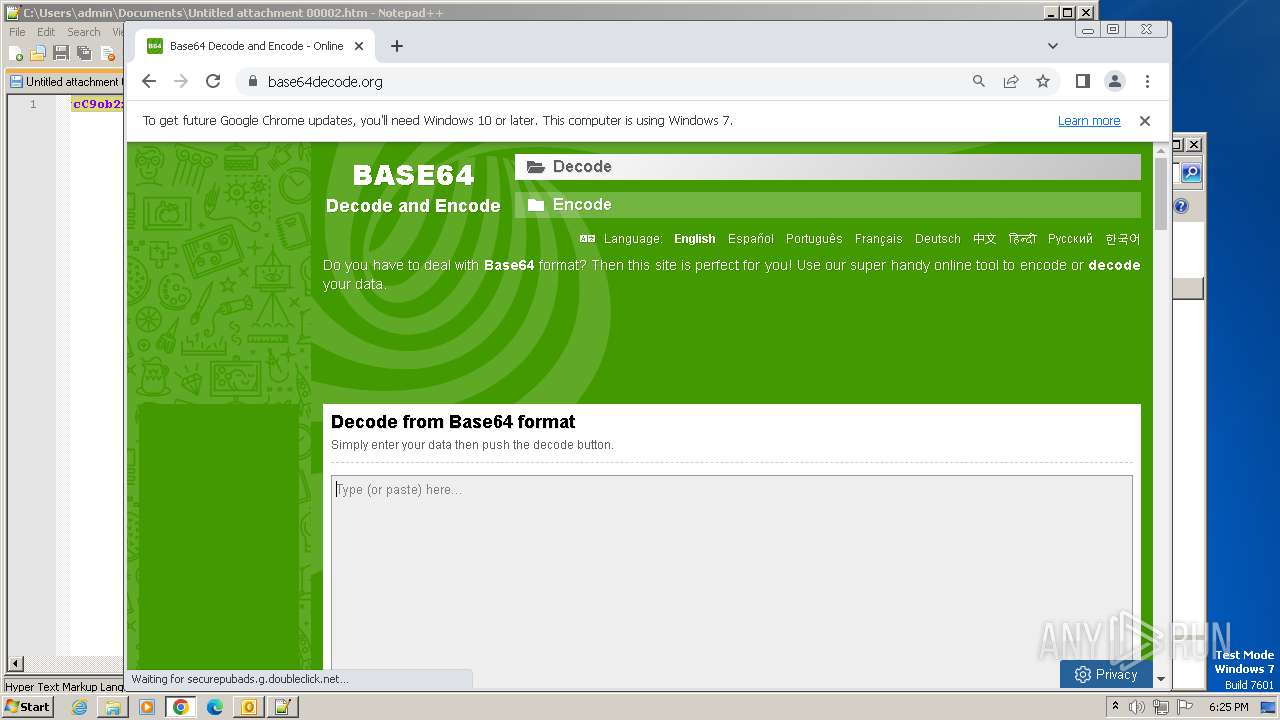Open Windows Explorer folder on taskbar

tap(113, 707)
